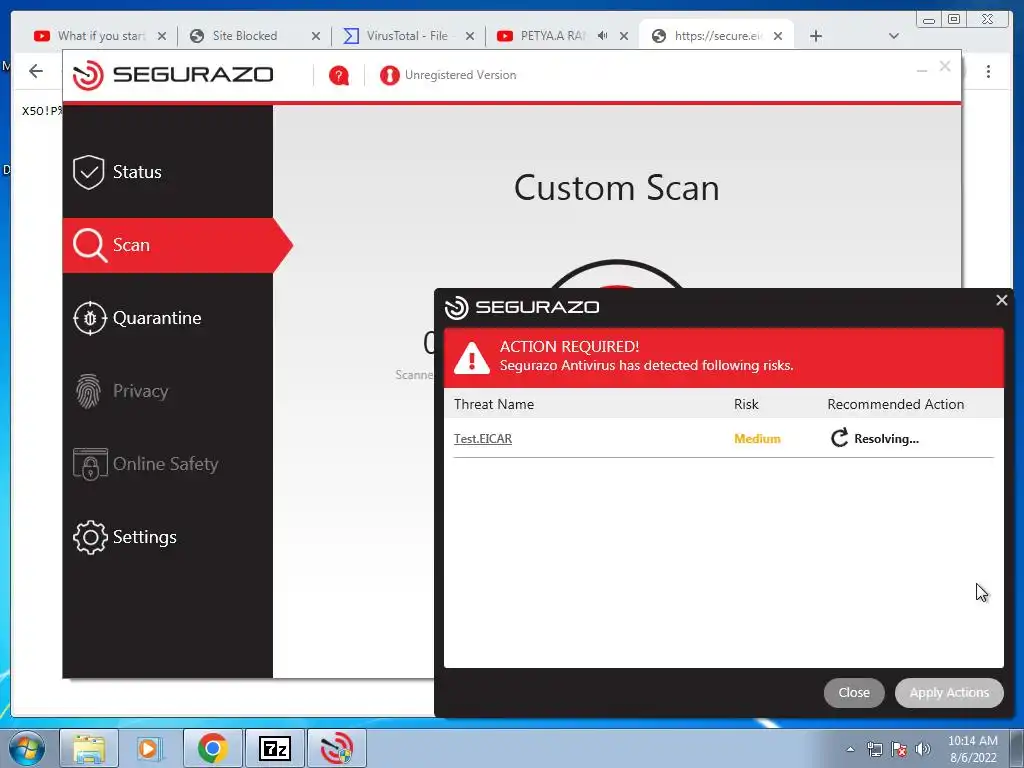1024x768 pixels.
Task: Close the VirusTotal tab
Action: (x=470, y=36)
